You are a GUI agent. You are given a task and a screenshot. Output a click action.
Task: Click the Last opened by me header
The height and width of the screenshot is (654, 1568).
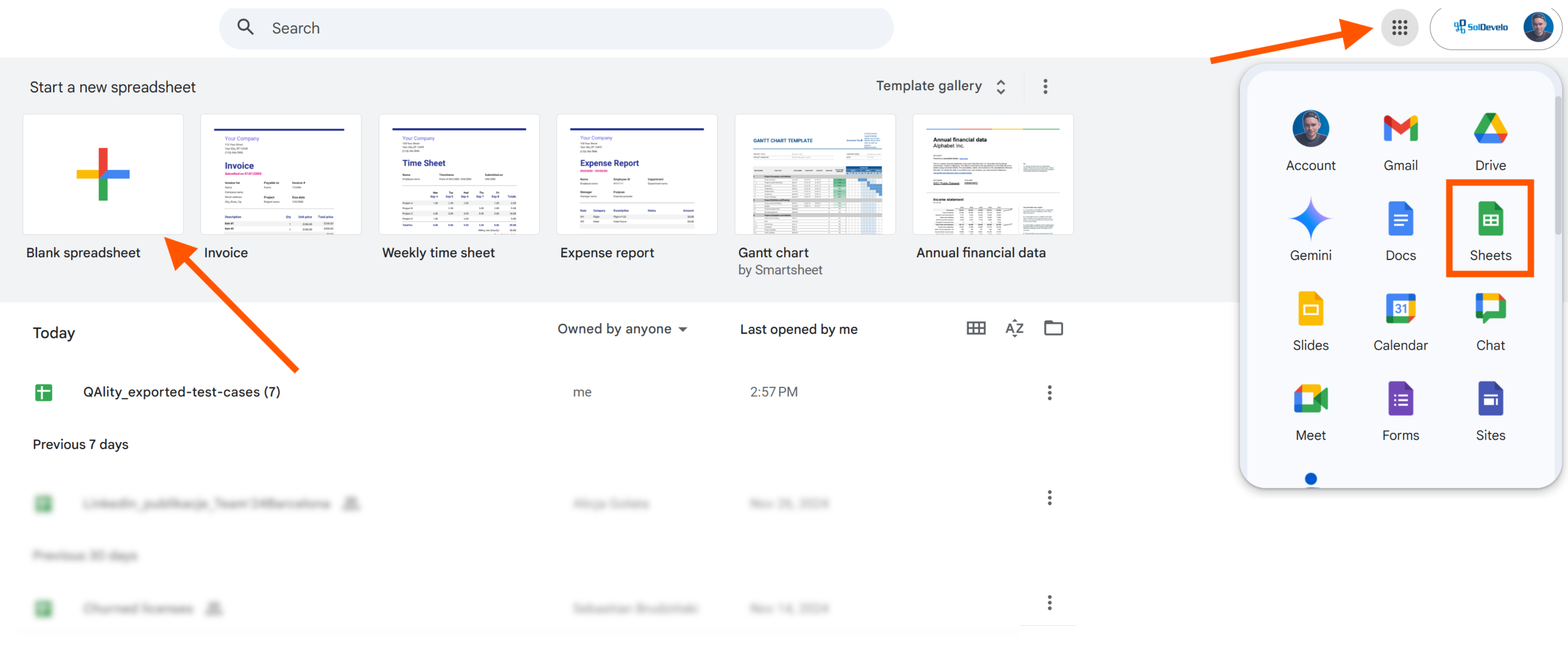tap(799, 329)
